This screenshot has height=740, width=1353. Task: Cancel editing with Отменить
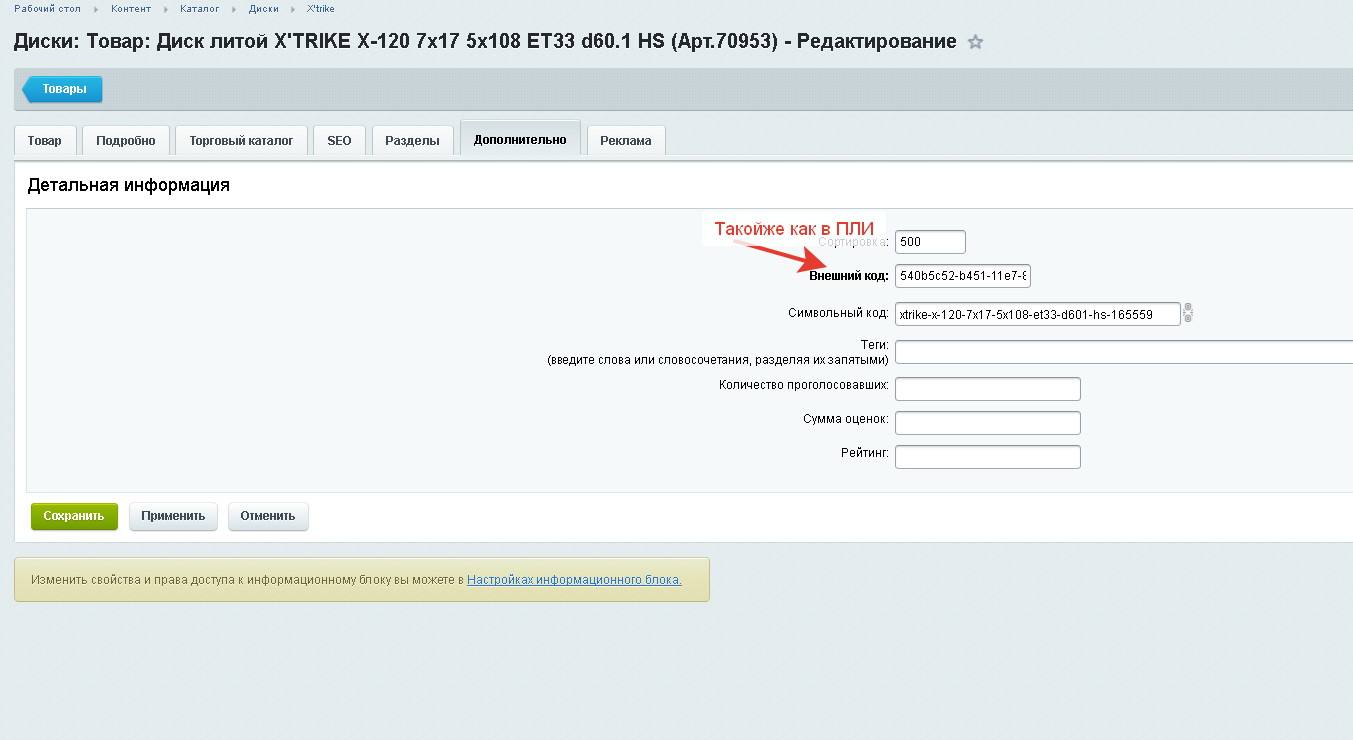pyautogui.click(x=268, y=516)
